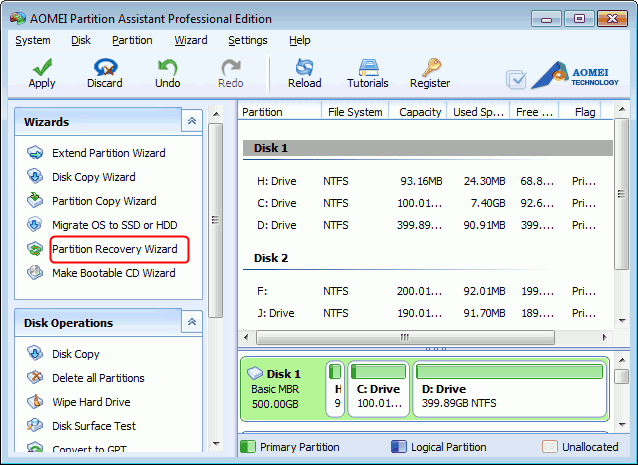Click the Disk 2 group header
The width and height of the screenshot is (638, 465).
click(271, 258)
